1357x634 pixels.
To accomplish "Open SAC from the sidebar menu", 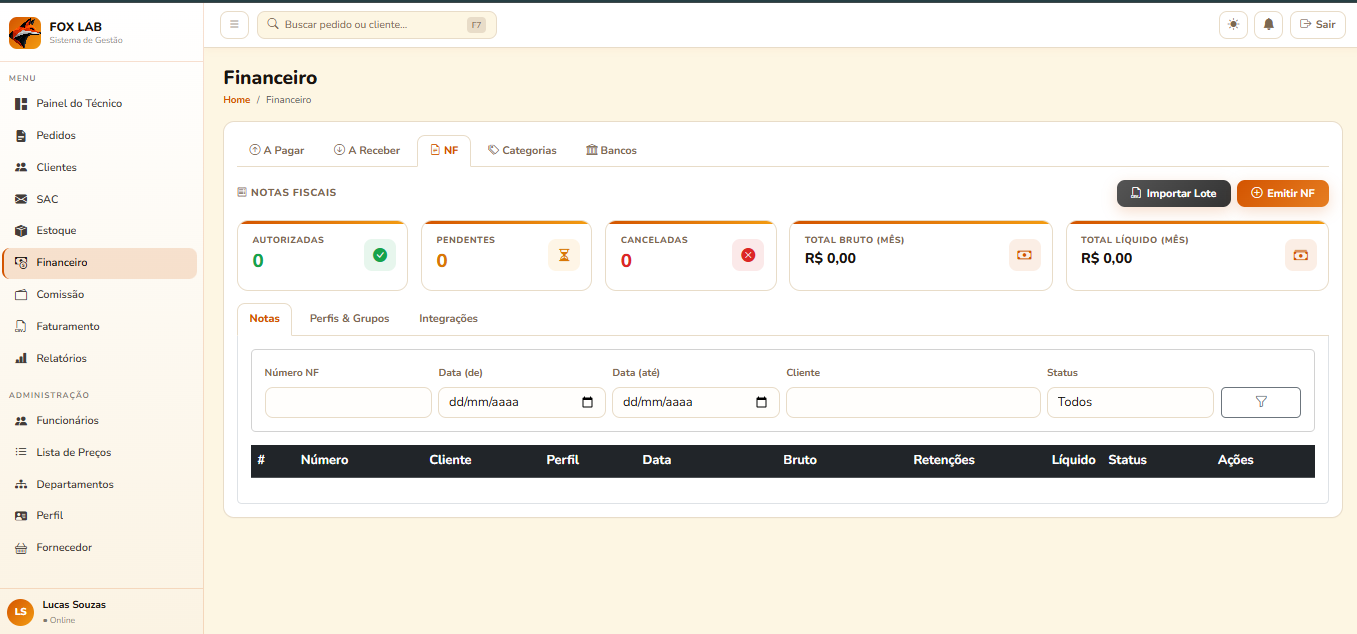I will point(47,199).
